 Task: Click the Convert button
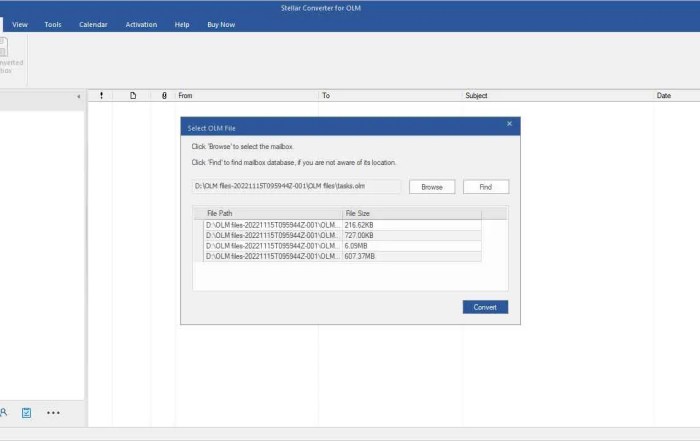(485, 307)
